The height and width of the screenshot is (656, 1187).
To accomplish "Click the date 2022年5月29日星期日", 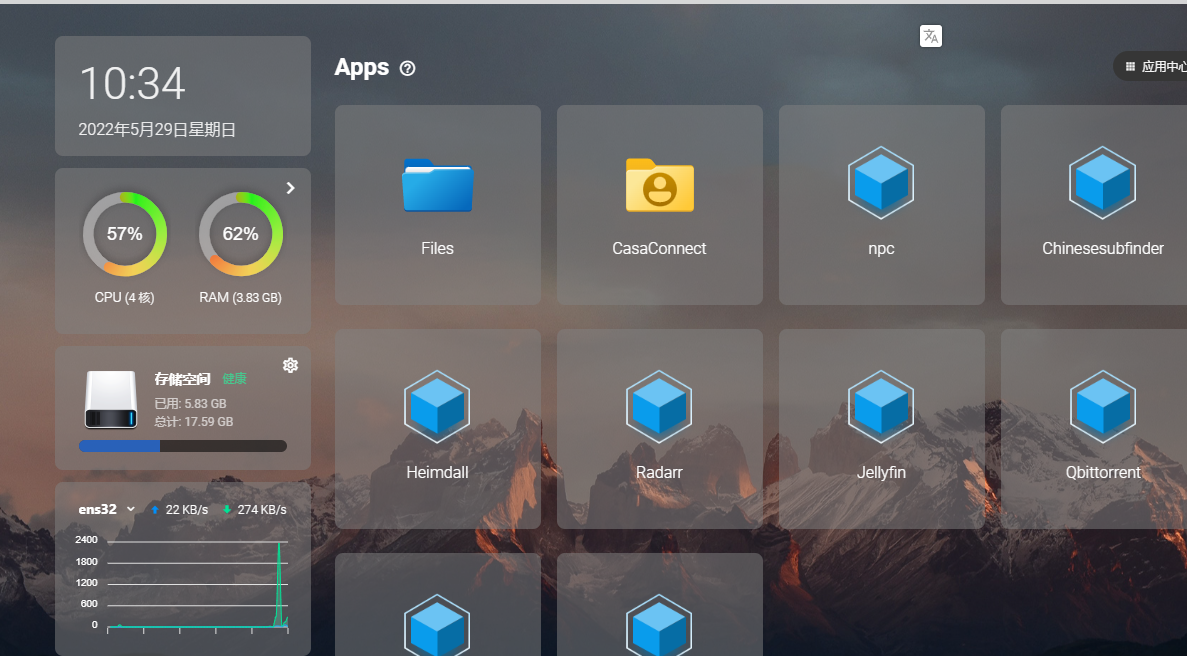I will tap(157, 130).
